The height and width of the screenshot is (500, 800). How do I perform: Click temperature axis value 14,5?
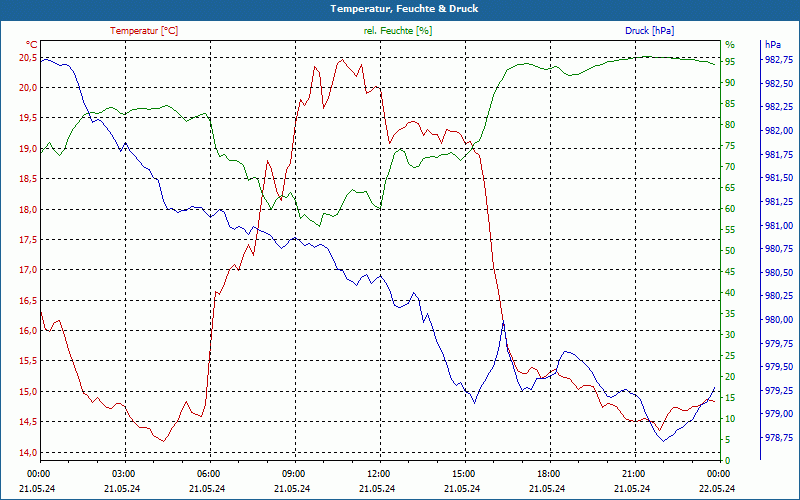[x=28, y=422]
